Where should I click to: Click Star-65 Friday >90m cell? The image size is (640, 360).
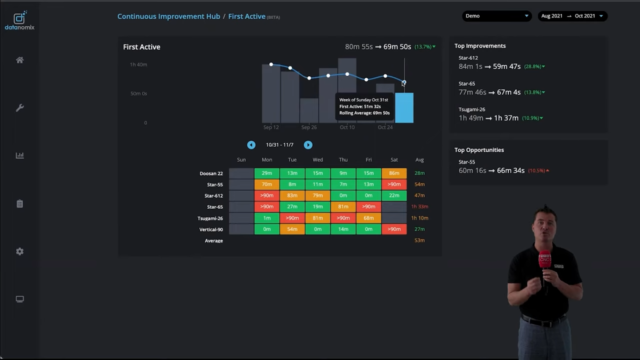[369, 207]
